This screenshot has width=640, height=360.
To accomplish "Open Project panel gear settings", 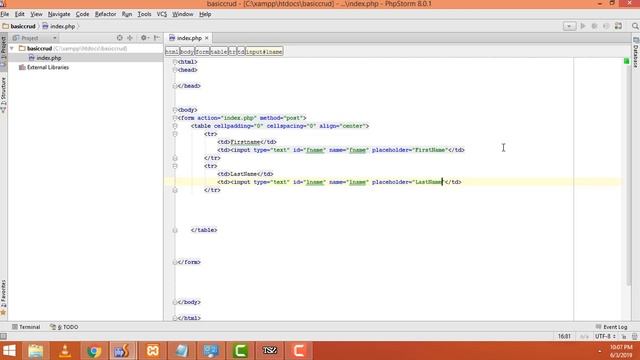I will [144, 38].
